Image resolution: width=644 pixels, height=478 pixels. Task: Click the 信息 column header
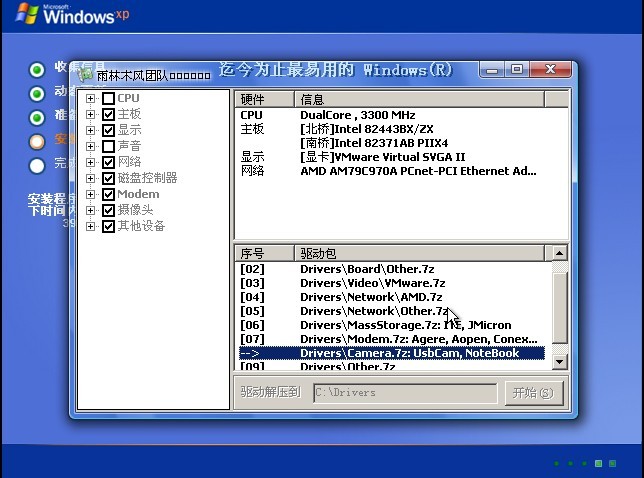tap(419, 99)
